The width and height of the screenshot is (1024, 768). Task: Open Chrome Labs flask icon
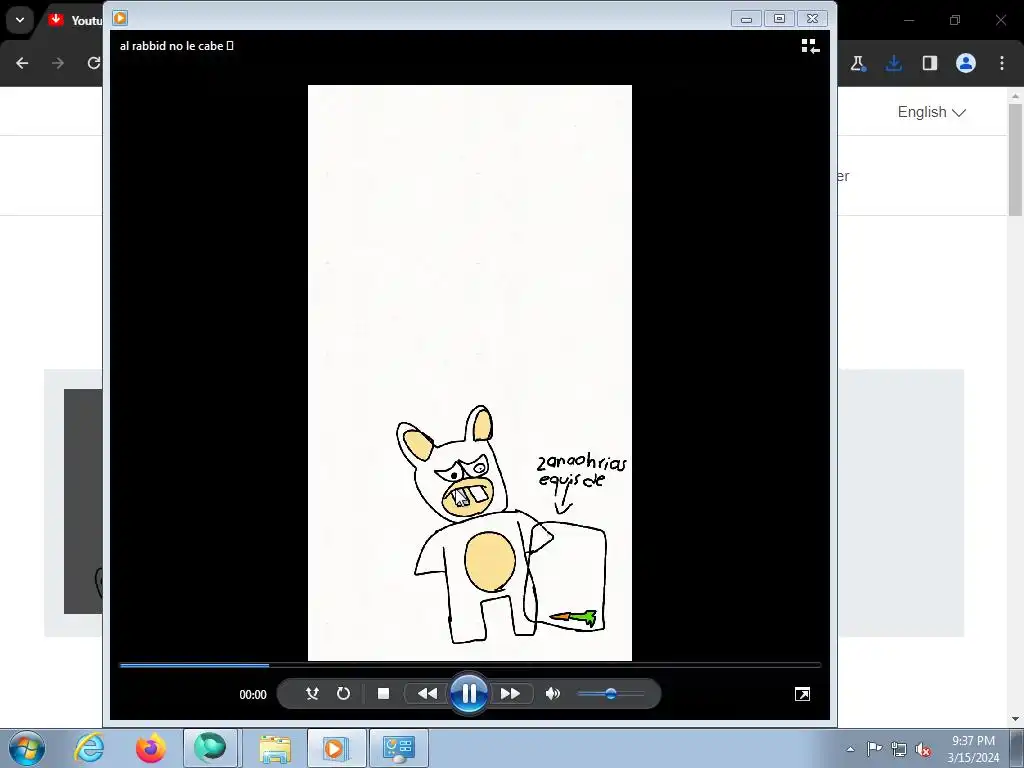(x=857, y=63)
